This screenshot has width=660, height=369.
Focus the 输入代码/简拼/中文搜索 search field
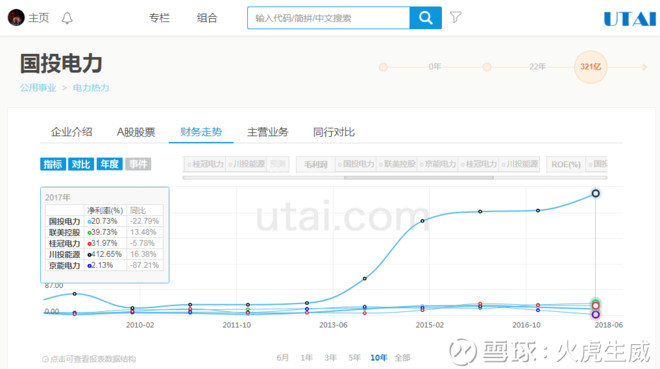(x=328, y=18)
